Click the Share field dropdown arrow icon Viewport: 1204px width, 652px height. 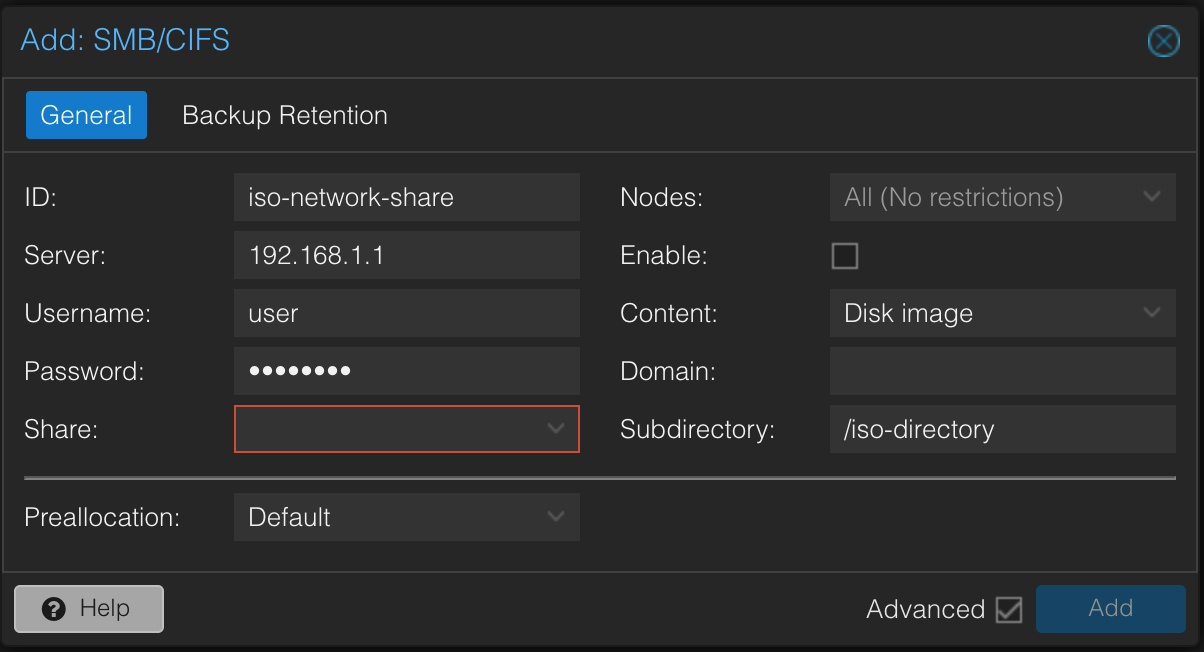point(557,429)
